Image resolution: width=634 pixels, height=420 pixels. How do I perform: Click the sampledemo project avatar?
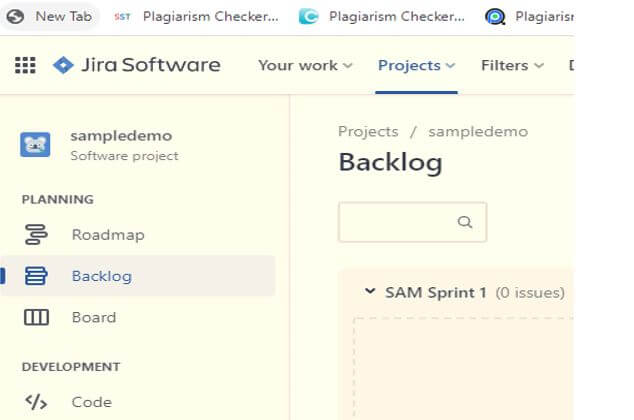36,145
